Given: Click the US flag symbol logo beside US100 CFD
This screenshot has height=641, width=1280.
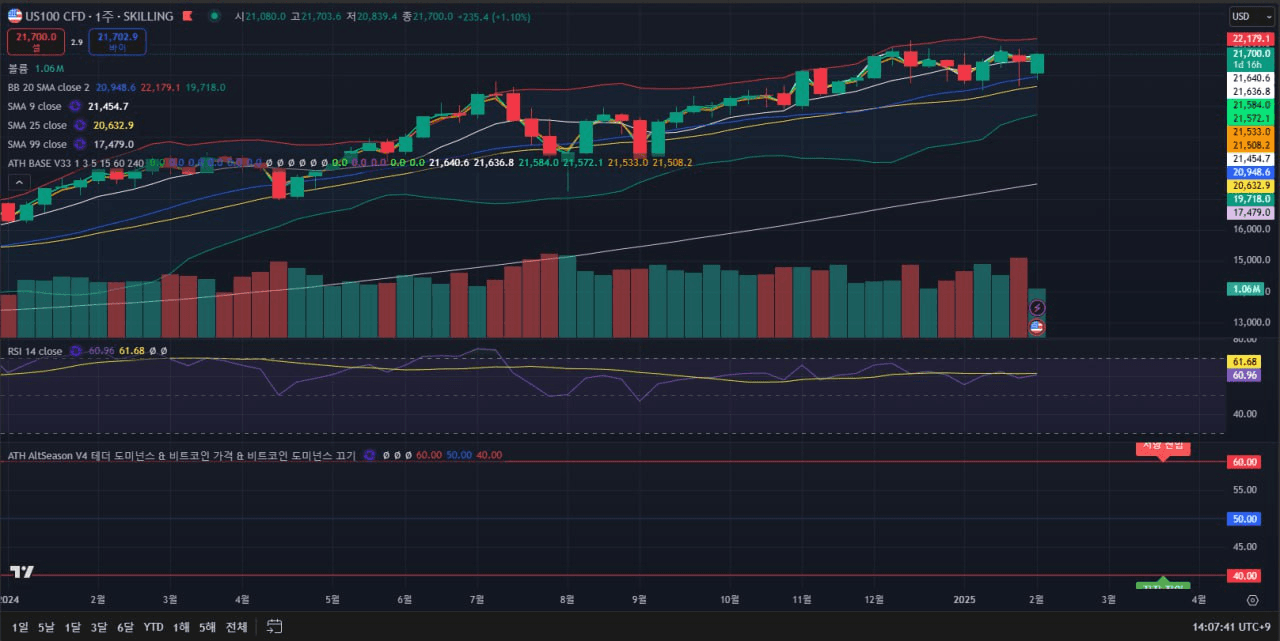Looking at the screenshot, I should [15, 16].
